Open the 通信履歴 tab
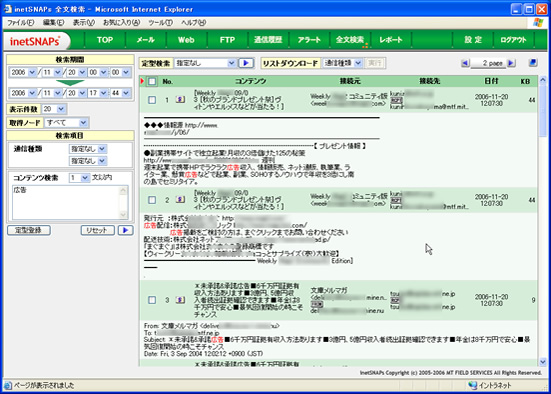Image resolution: width=551 pixels, height=394 pixels. pyautogui.click(x=268, y=40)
